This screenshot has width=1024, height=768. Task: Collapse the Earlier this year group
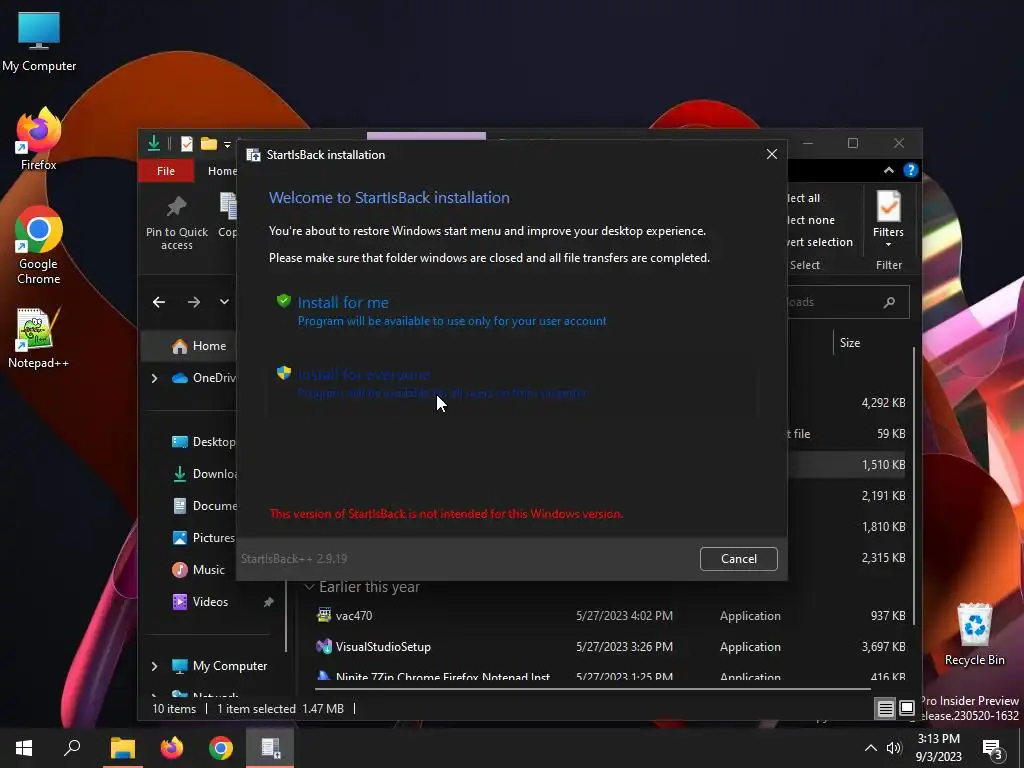[x=310, y=587]
